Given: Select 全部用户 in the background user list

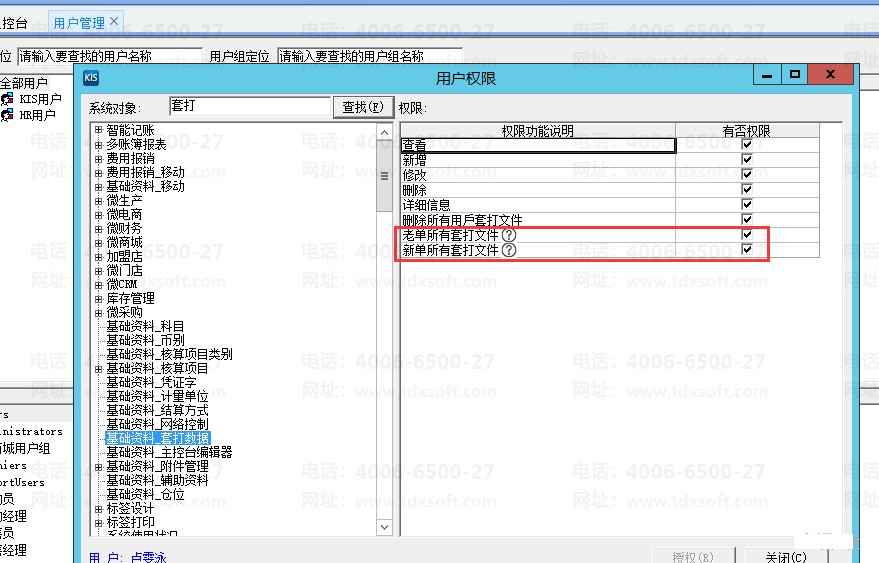Looking at the screenshot, I should (x=24, y=84).
